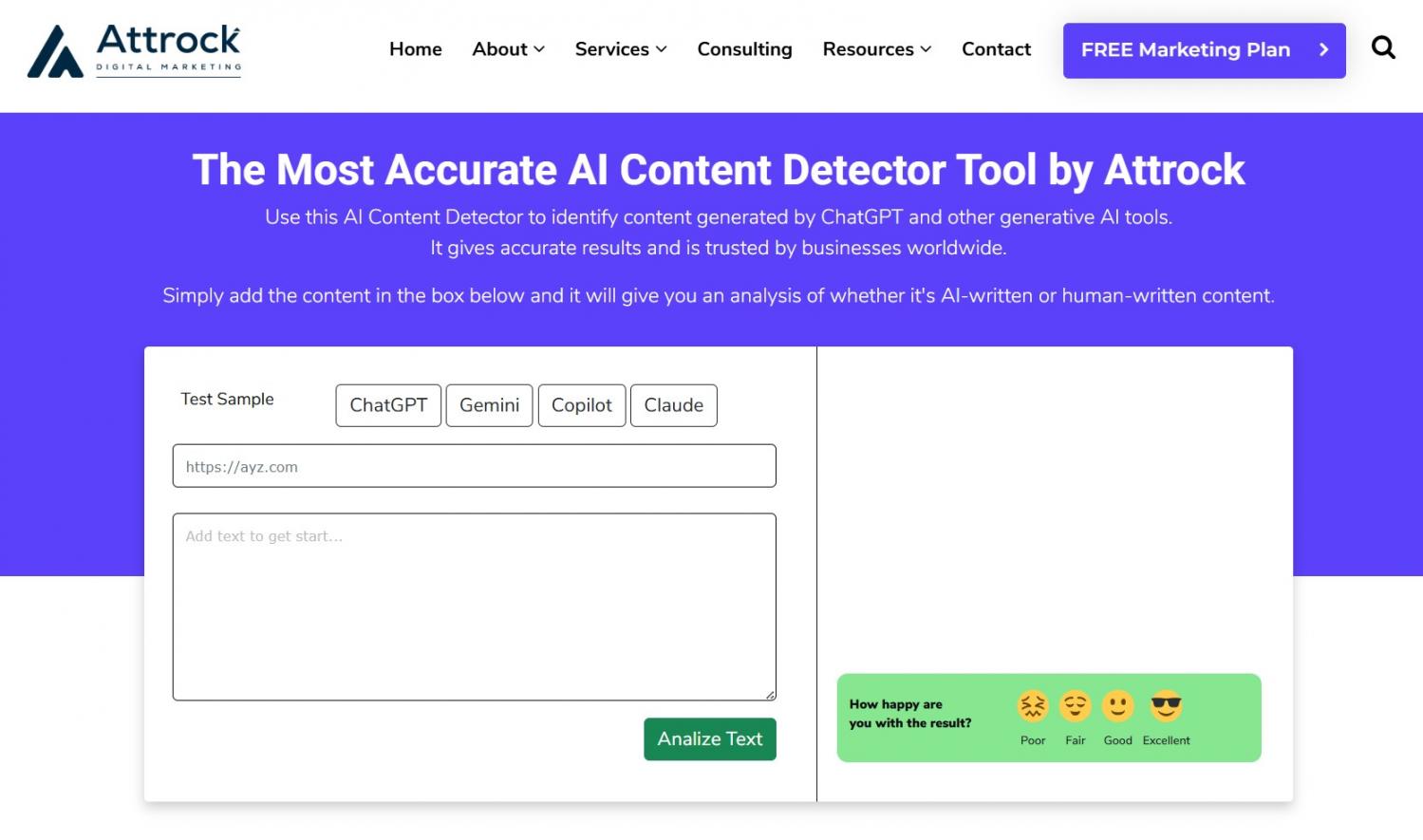Select the Claude test sample
1423x840 pixels.
tap(673, 405)
